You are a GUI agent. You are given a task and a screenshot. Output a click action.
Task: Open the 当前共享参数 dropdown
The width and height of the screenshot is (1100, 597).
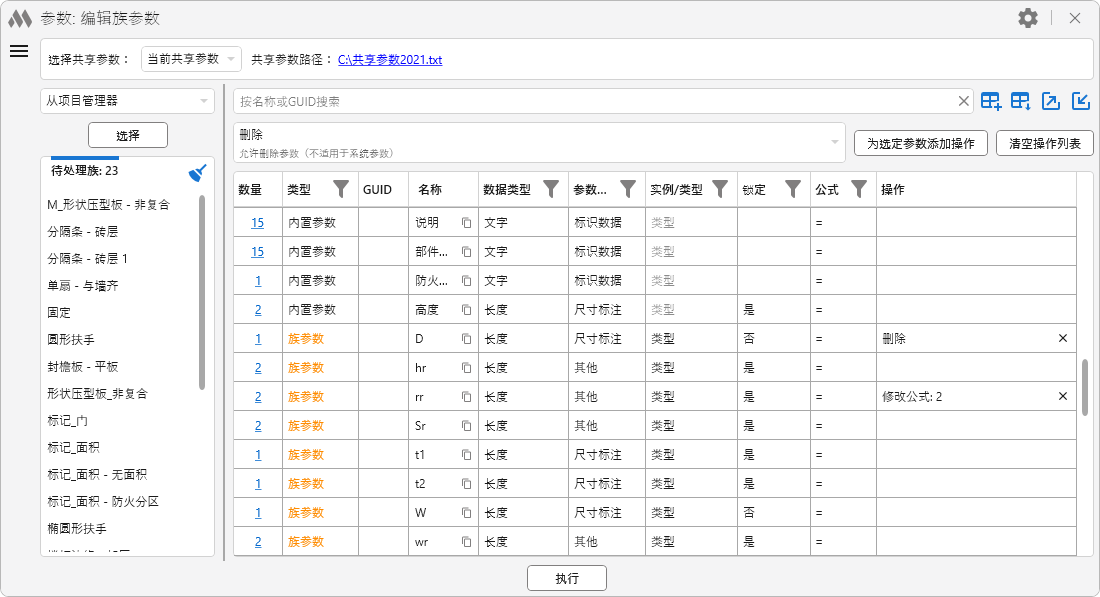tap(191, 59)
